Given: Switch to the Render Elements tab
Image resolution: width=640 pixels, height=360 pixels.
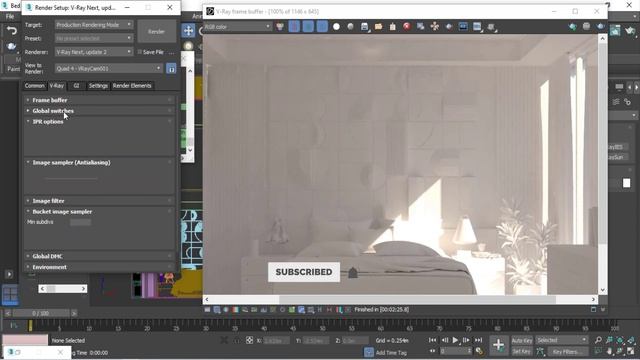Looking at the screenshot, I should pos(132,86).
